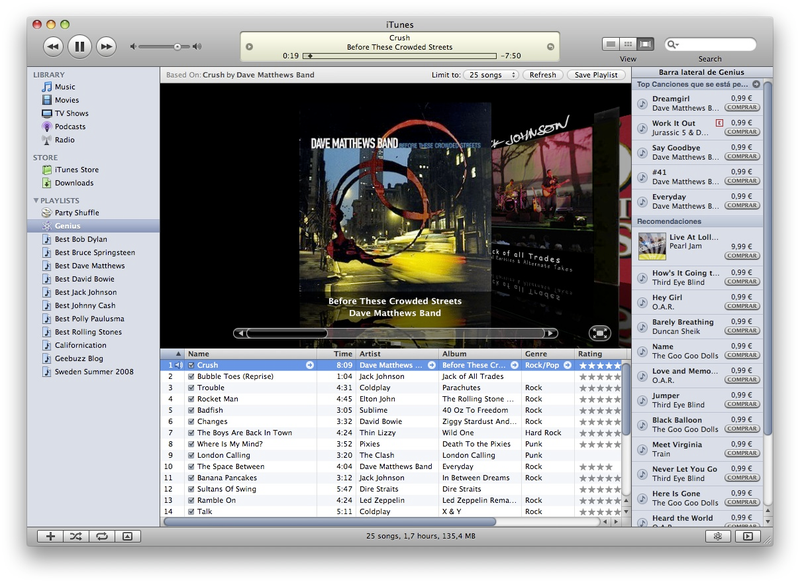Toggle repeat mode in the bottom bar
800x583 pixels.
102,536
